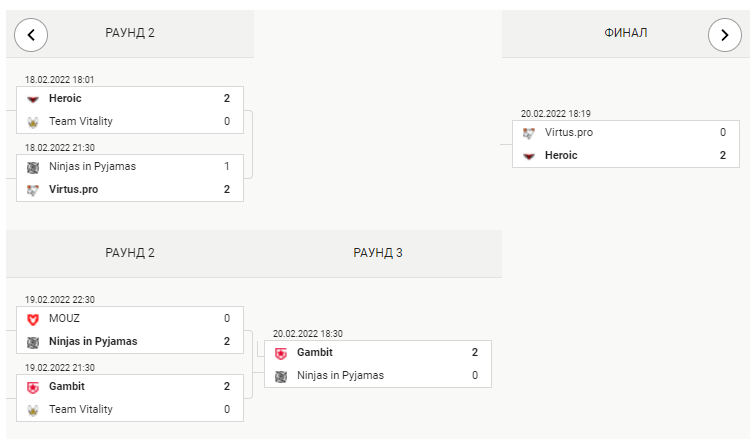Click Ninjas in Pyjamas logo under MOUZ

point(33,343)
